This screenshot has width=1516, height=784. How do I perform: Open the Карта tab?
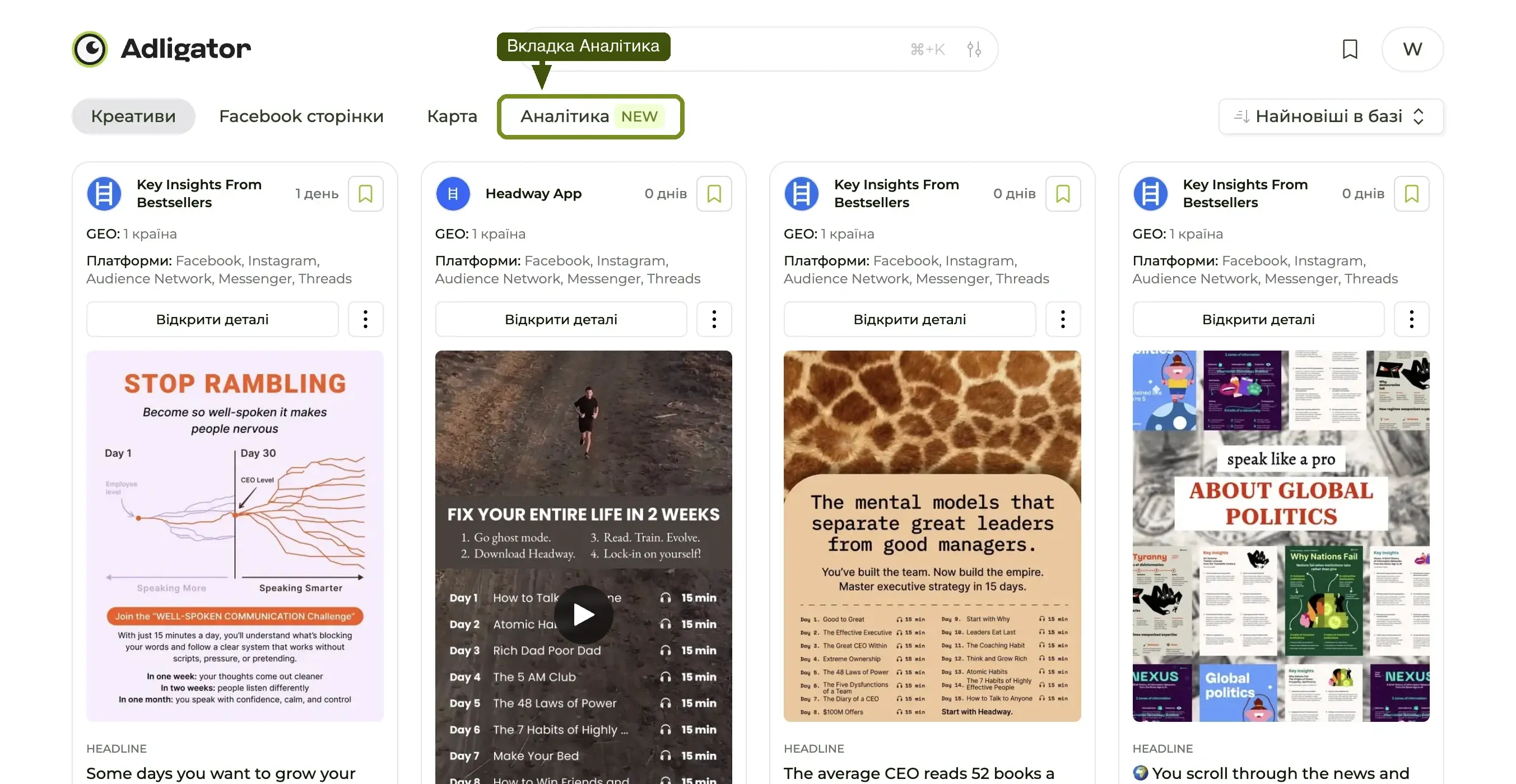tap(452, 116)
